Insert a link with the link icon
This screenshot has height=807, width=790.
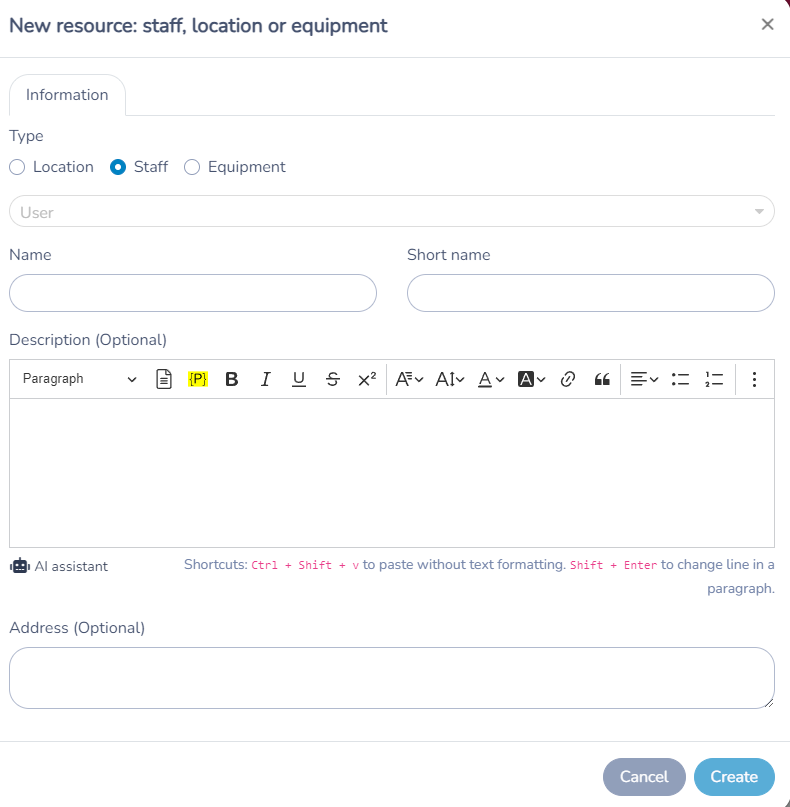(568, 379)
